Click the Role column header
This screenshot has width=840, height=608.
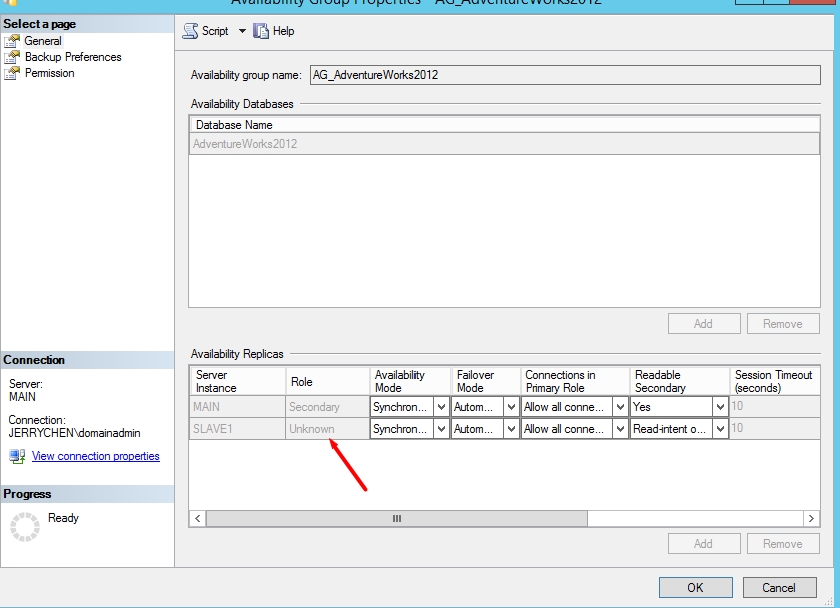(x=327, y=381)
